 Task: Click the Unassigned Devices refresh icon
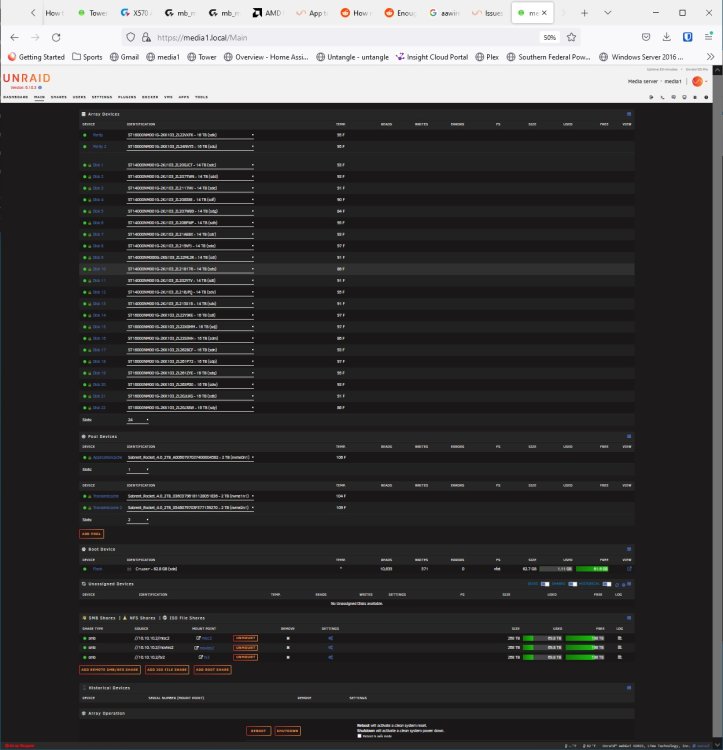617,584
